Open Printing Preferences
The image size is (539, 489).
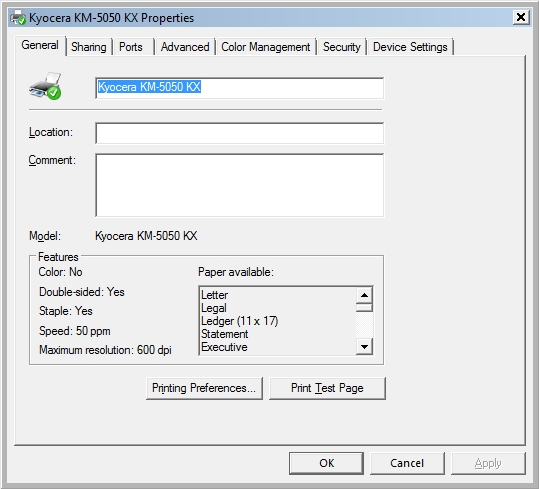click(x=204, y=388)
